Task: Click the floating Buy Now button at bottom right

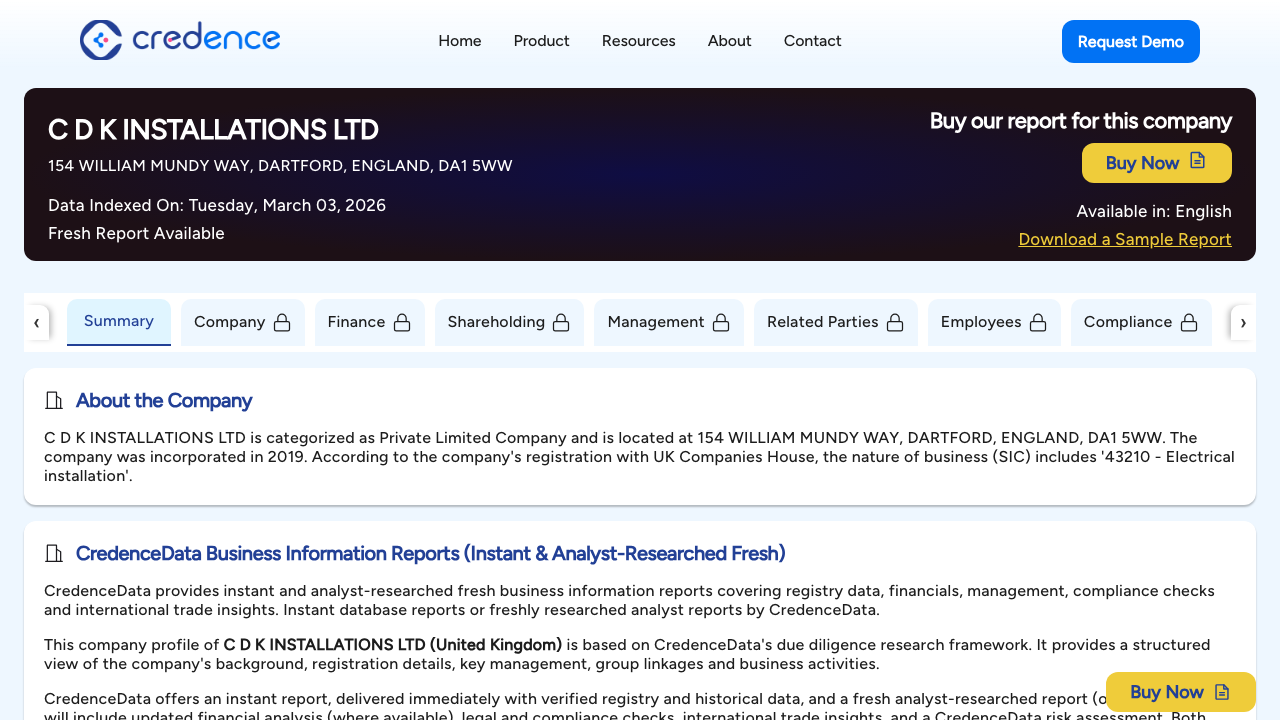Action: click(x=1180, y=691)
